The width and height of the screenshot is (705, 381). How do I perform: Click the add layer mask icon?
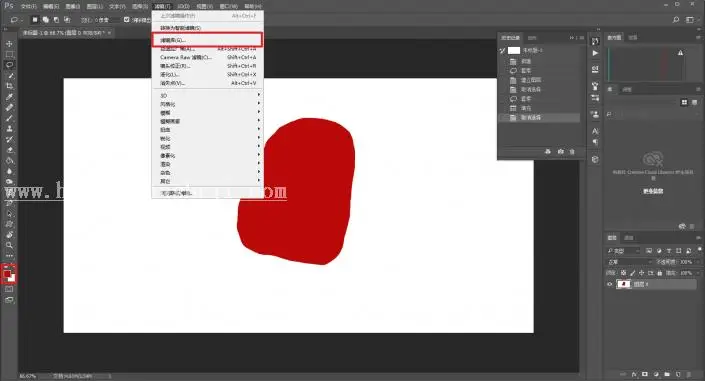(645, 374)
